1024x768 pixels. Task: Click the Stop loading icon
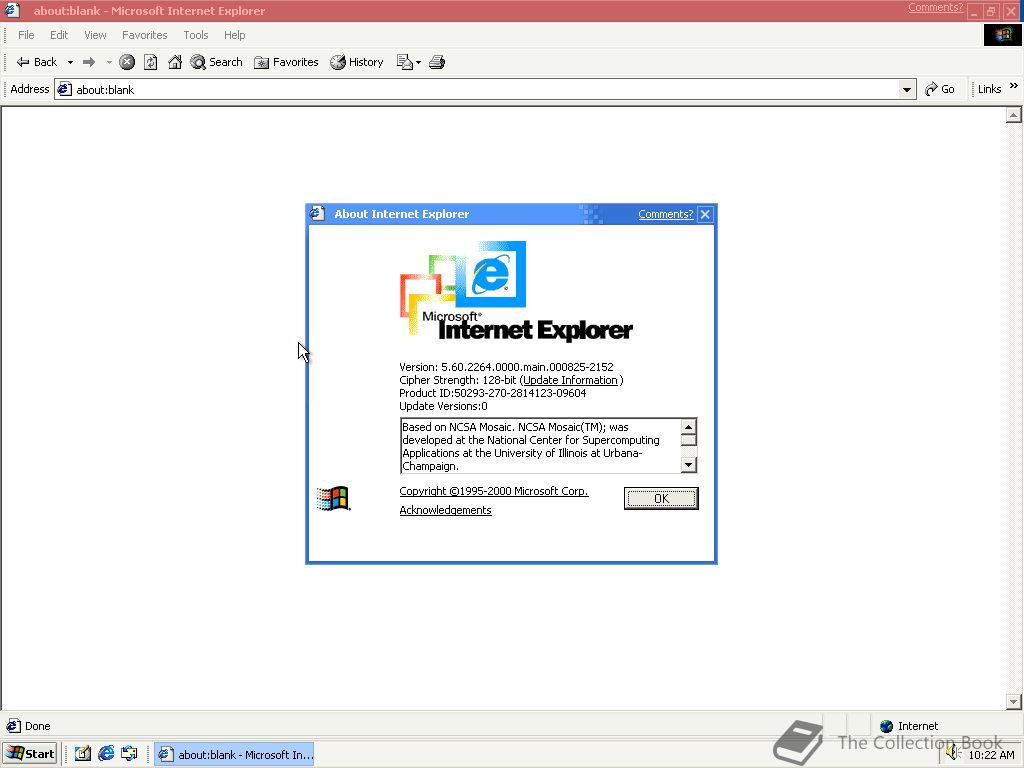pos(127,62)
